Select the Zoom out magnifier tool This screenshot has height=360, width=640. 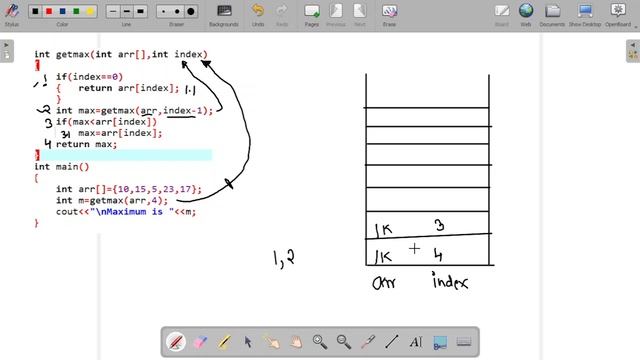coord(344,342)
